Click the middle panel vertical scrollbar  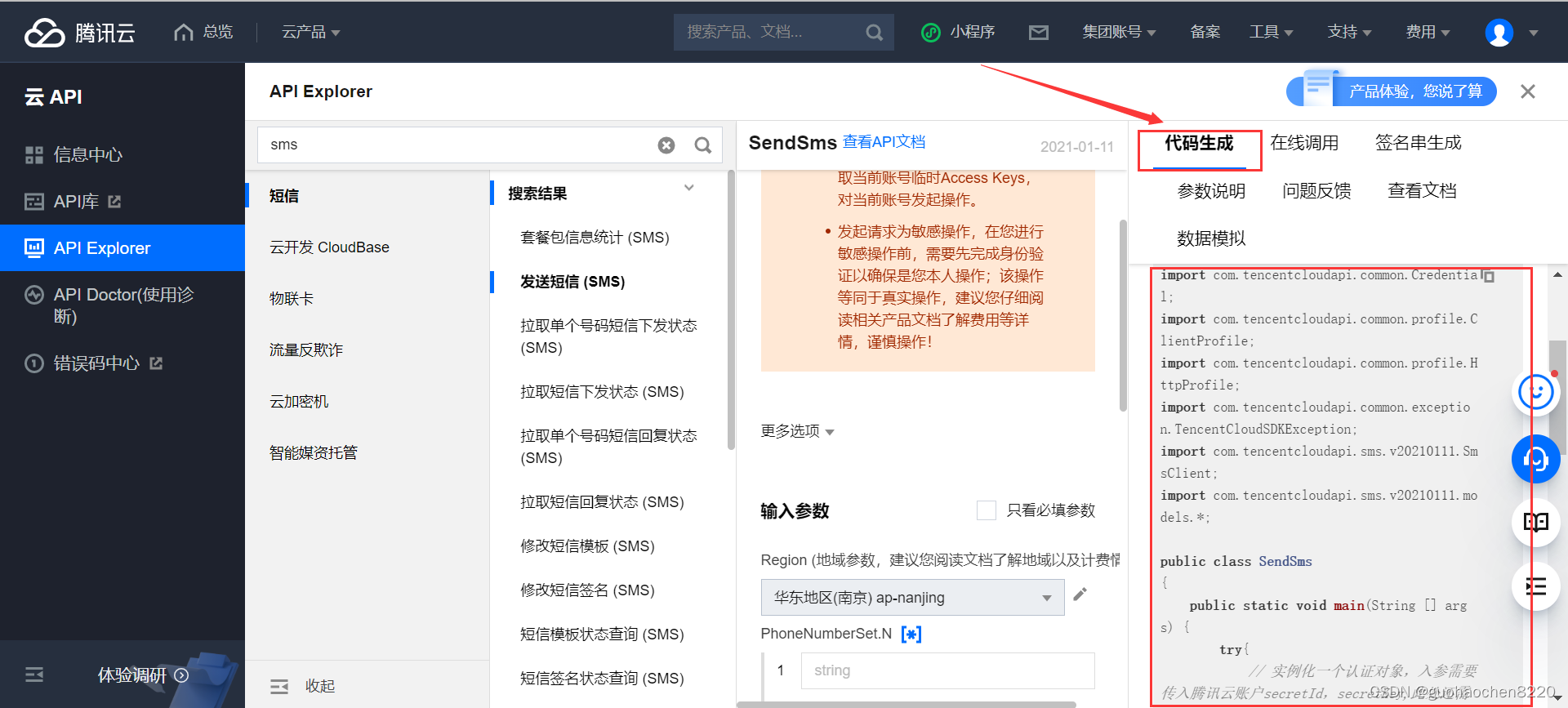[x=1123, y=315]
